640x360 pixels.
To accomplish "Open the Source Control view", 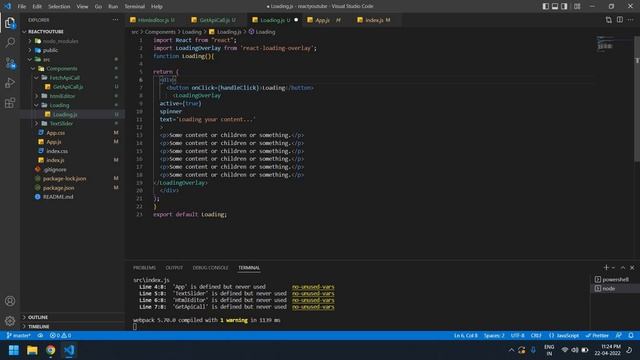I will 10,63.
